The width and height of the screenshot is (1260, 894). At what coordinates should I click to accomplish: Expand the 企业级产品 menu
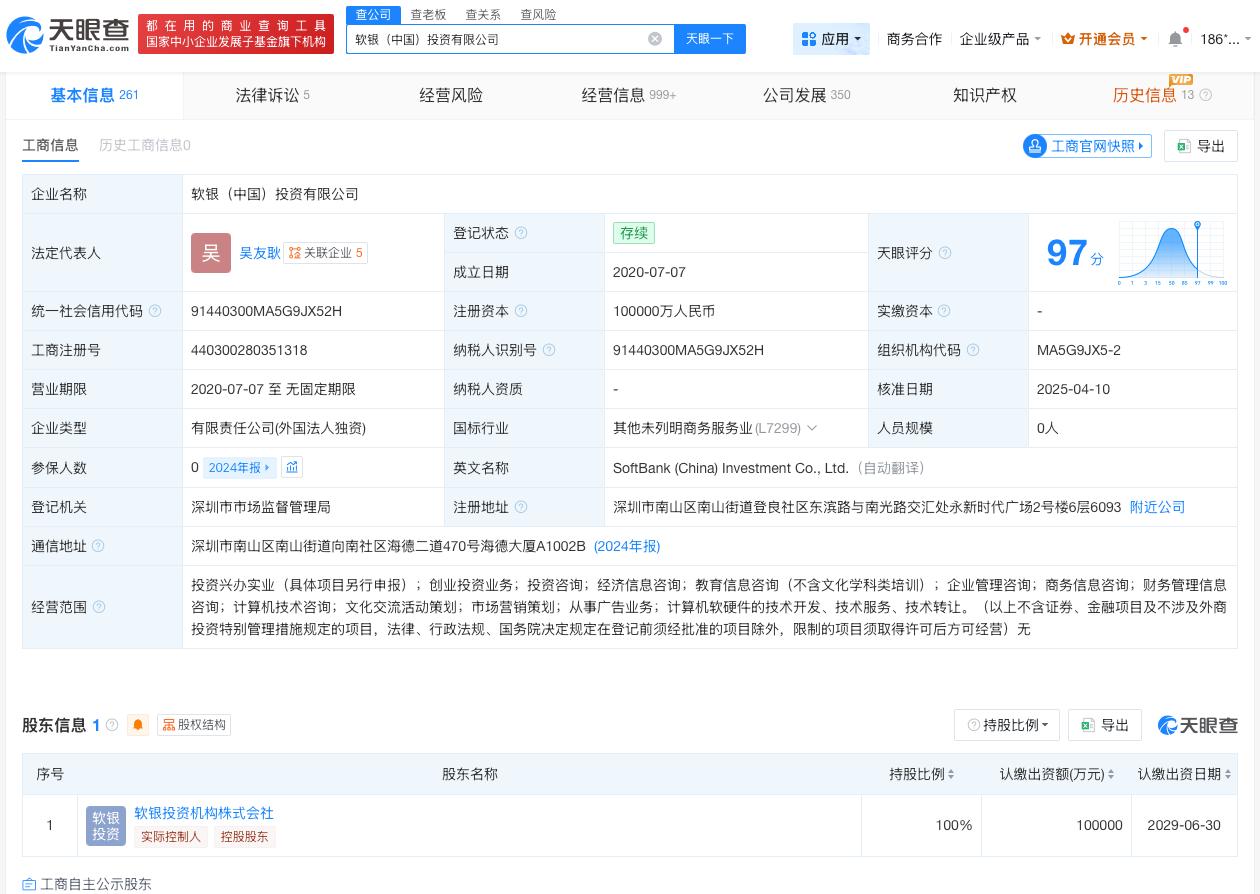point(1000,39)
